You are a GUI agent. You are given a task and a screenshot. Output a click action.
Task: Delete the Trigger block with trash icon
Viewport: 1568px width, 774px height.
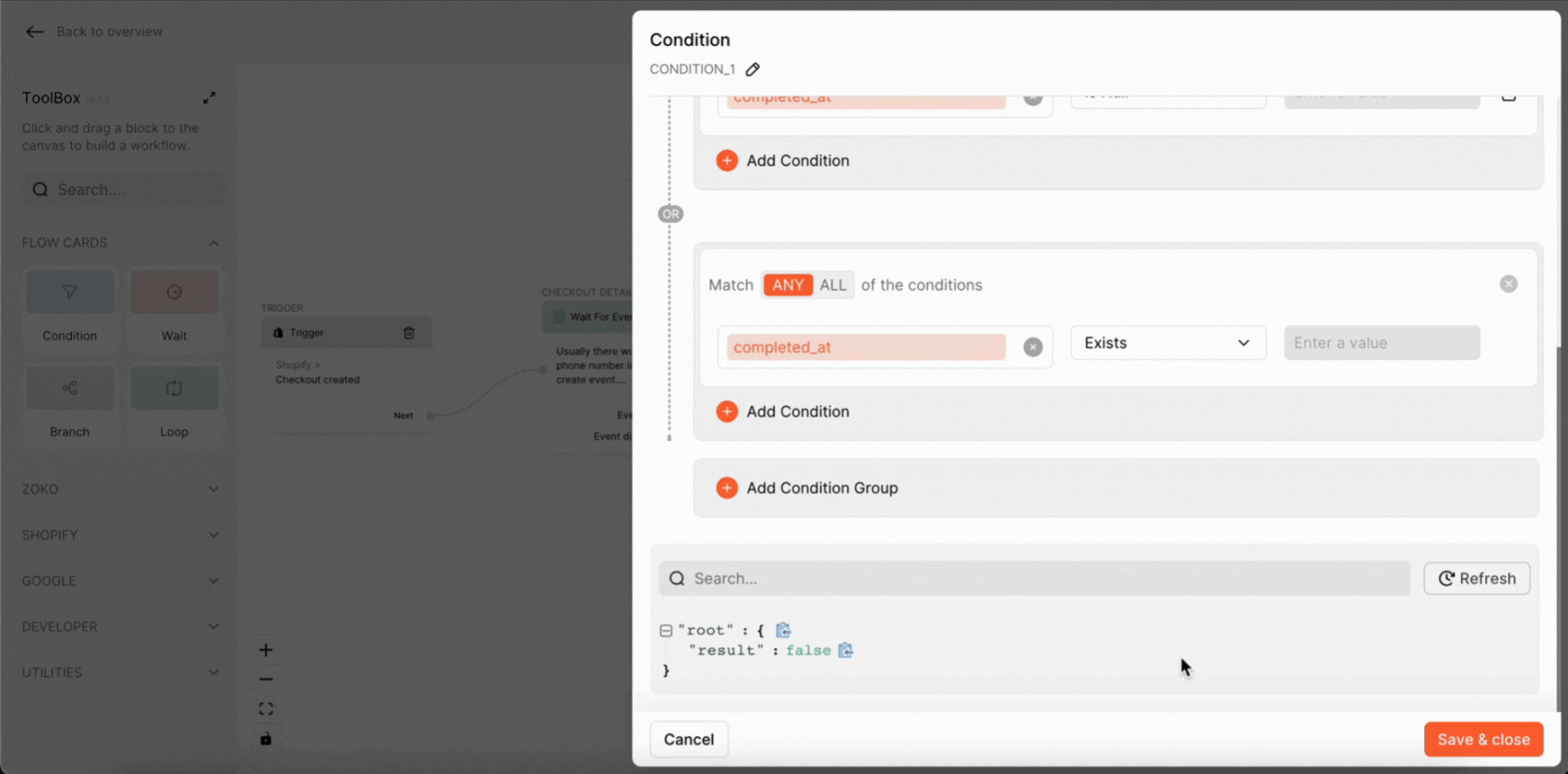pos(409,333)
